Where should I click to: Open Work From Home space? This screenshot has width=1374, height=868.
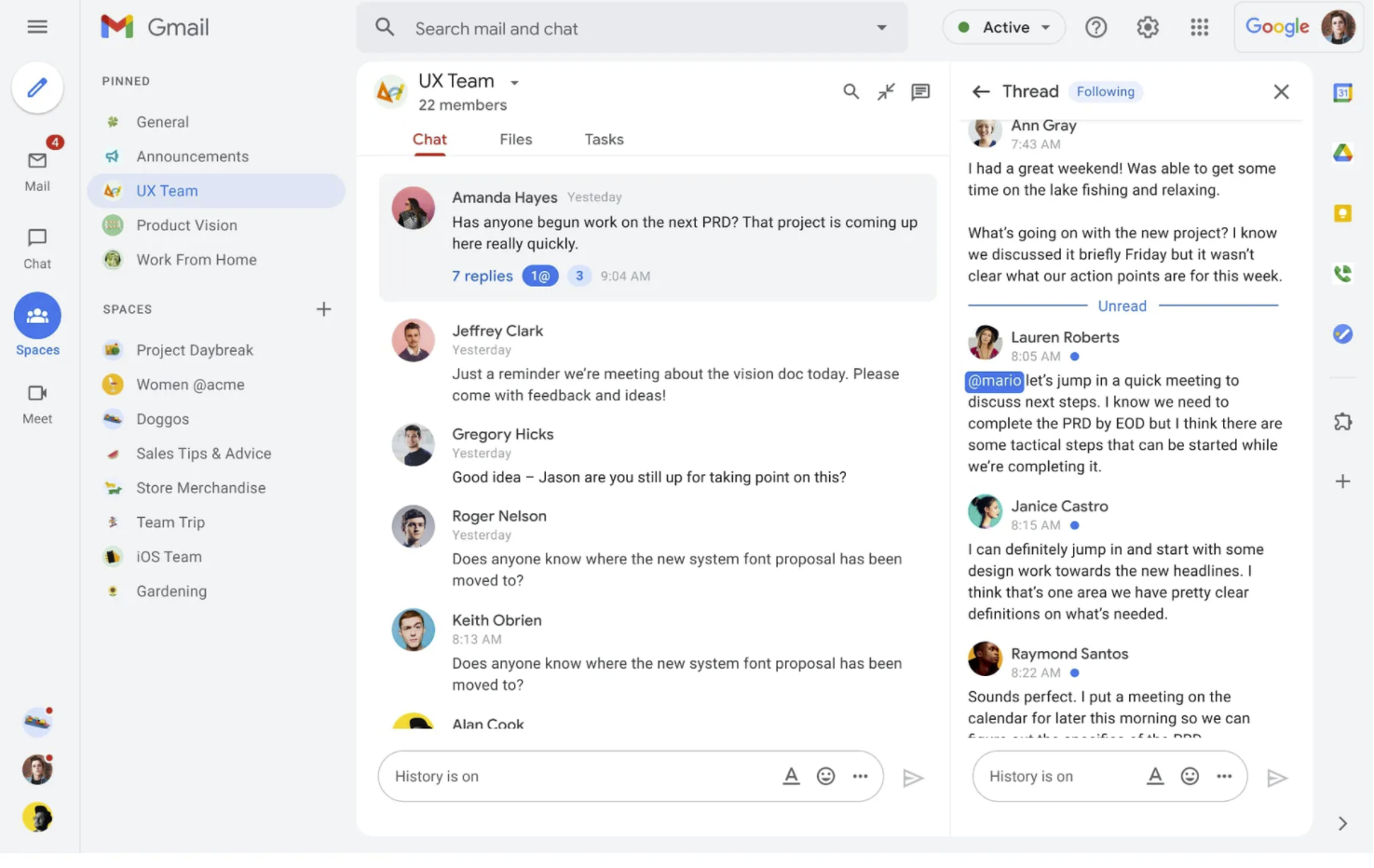pos(216,260)
